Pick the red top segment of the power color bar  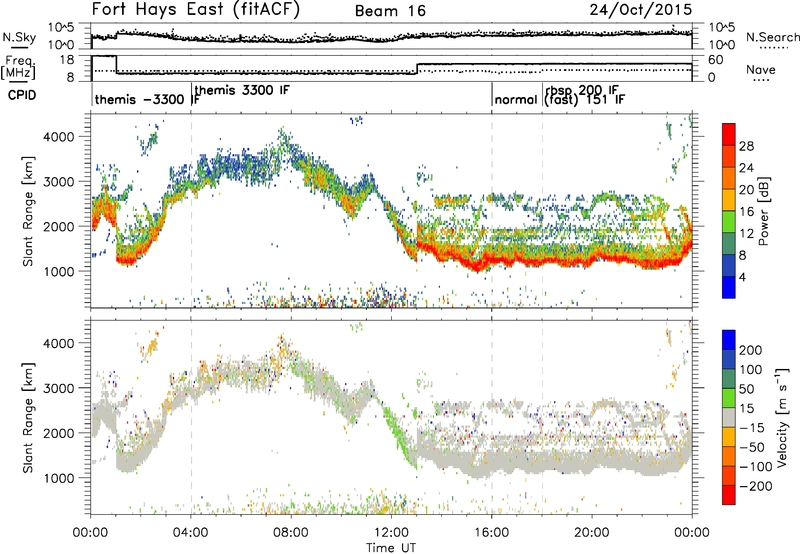[729, 135]
